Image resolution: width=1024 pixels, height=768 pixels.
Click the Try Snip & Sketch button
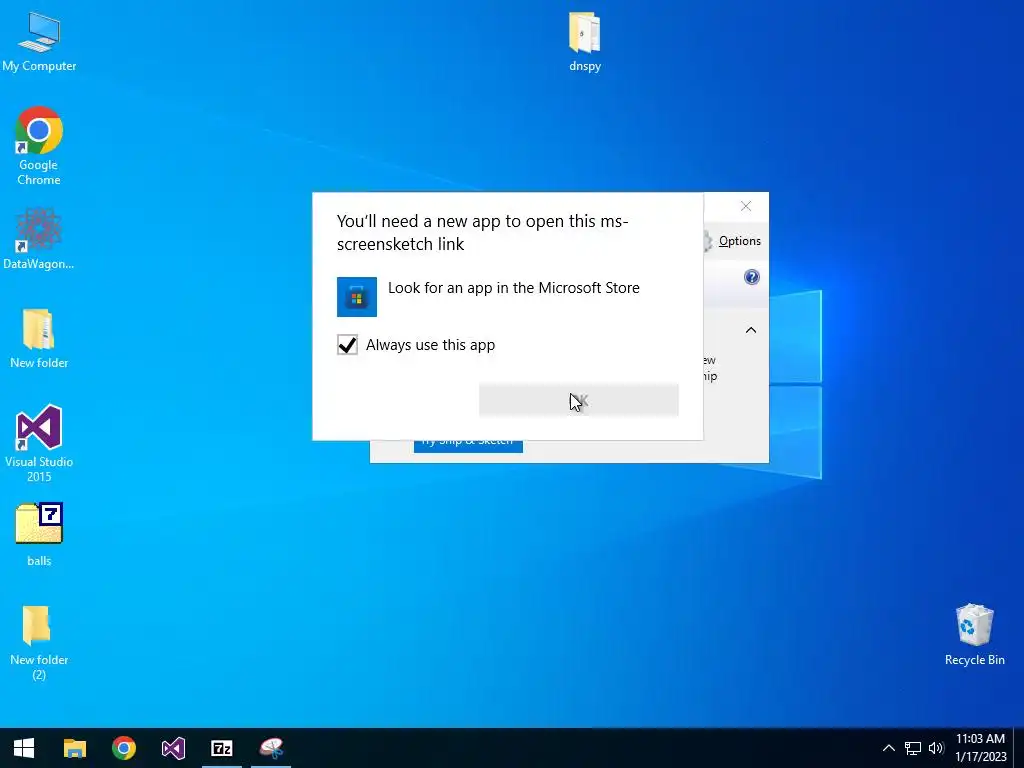pyautogui.click(x=468, y=445)
